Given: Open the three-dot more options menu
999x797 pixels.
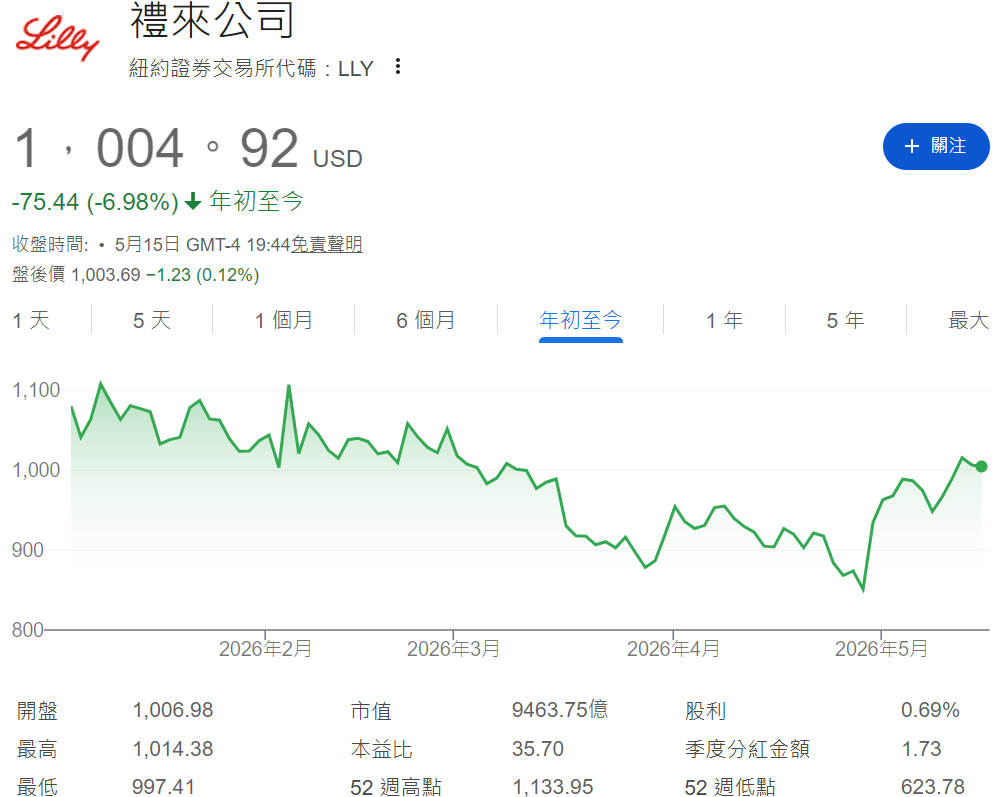Looking at the screenshot, I should click(398, 66).
